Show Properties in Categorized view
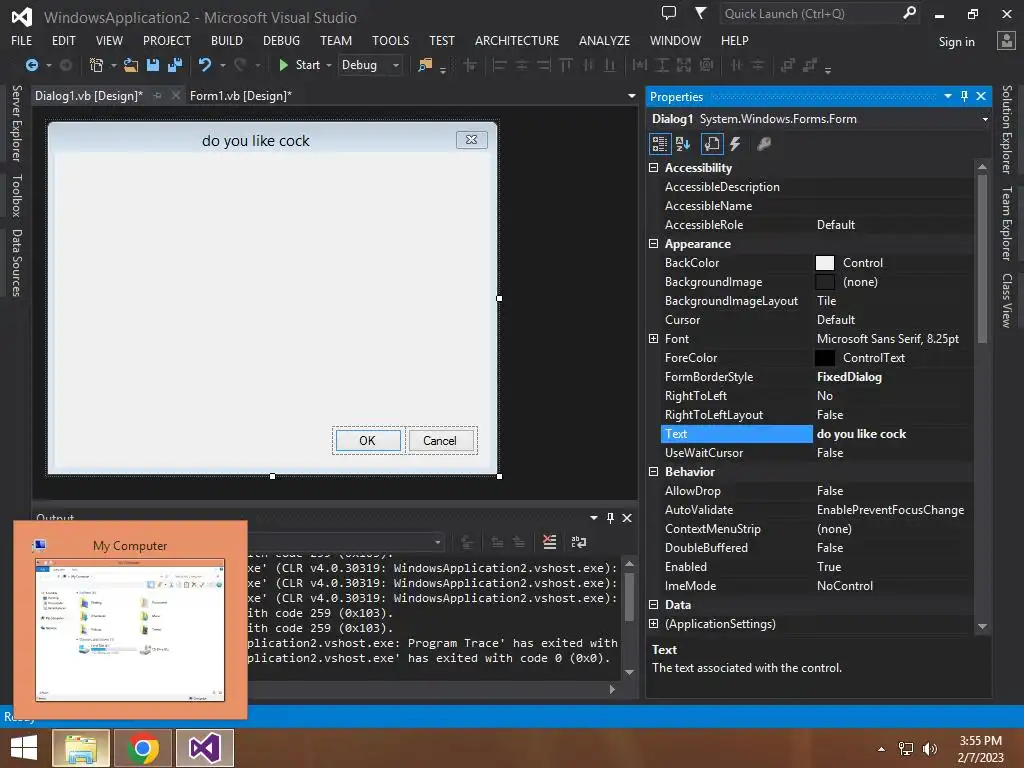Viewport: 1024px width, 768px height. 660,144
